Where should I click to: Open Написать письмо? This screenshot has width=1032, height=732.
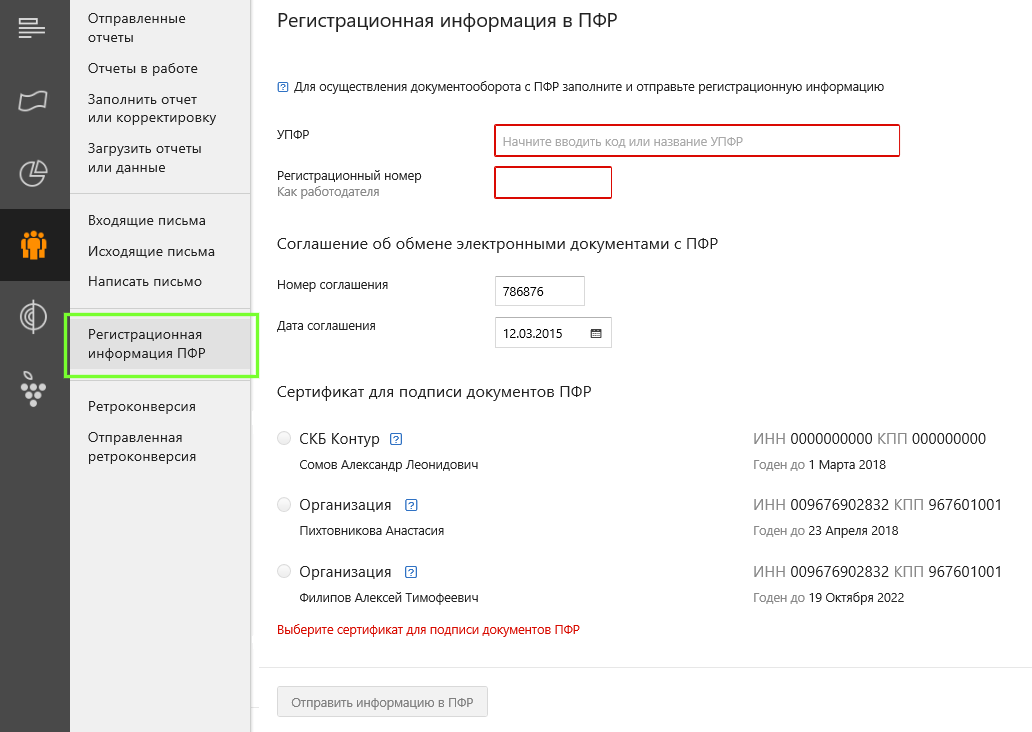145,282
